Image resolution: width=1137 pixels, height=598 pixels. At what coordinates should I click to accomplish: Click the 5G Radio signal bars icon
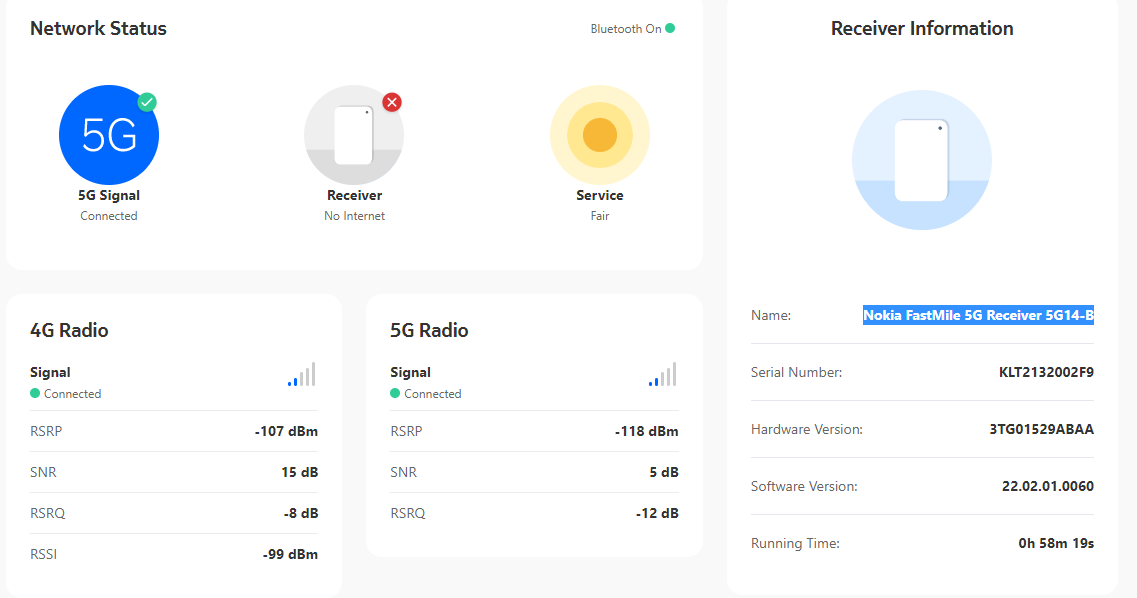662,375
